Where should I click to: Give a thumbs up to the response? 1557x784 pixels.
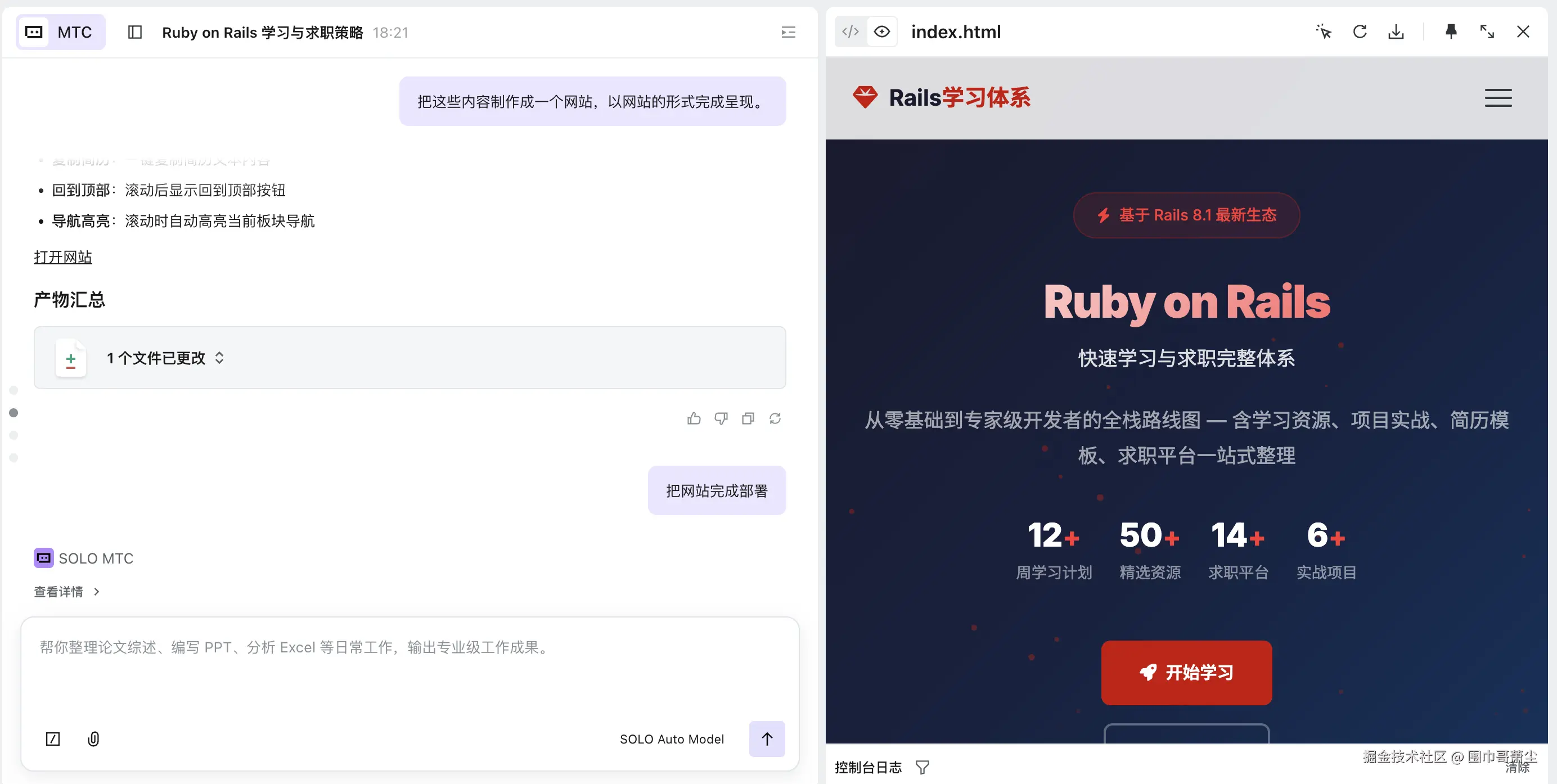tap(694, 418)
